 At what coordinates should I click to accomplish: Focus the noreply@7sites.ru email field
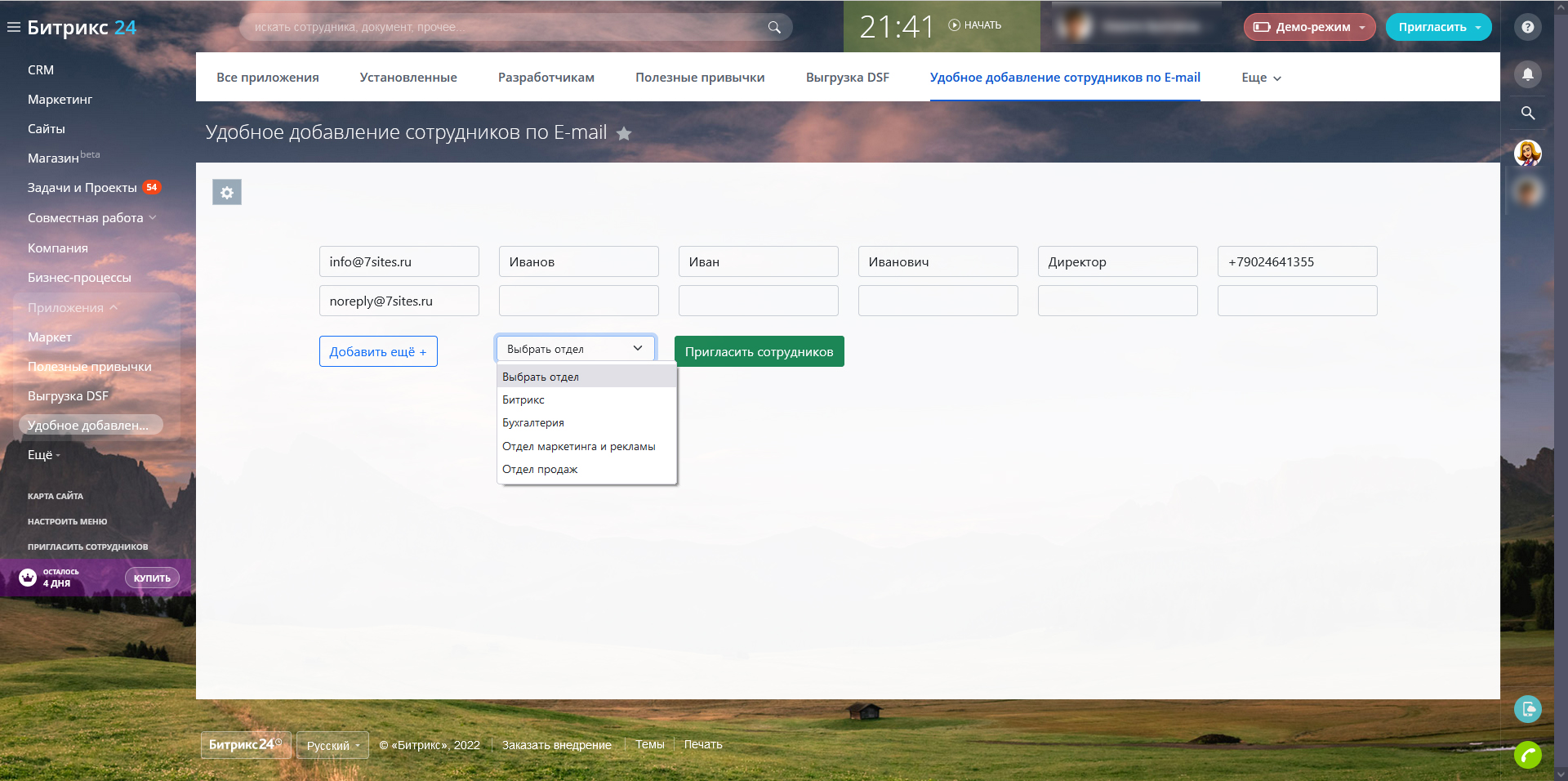tap(399, 301)
